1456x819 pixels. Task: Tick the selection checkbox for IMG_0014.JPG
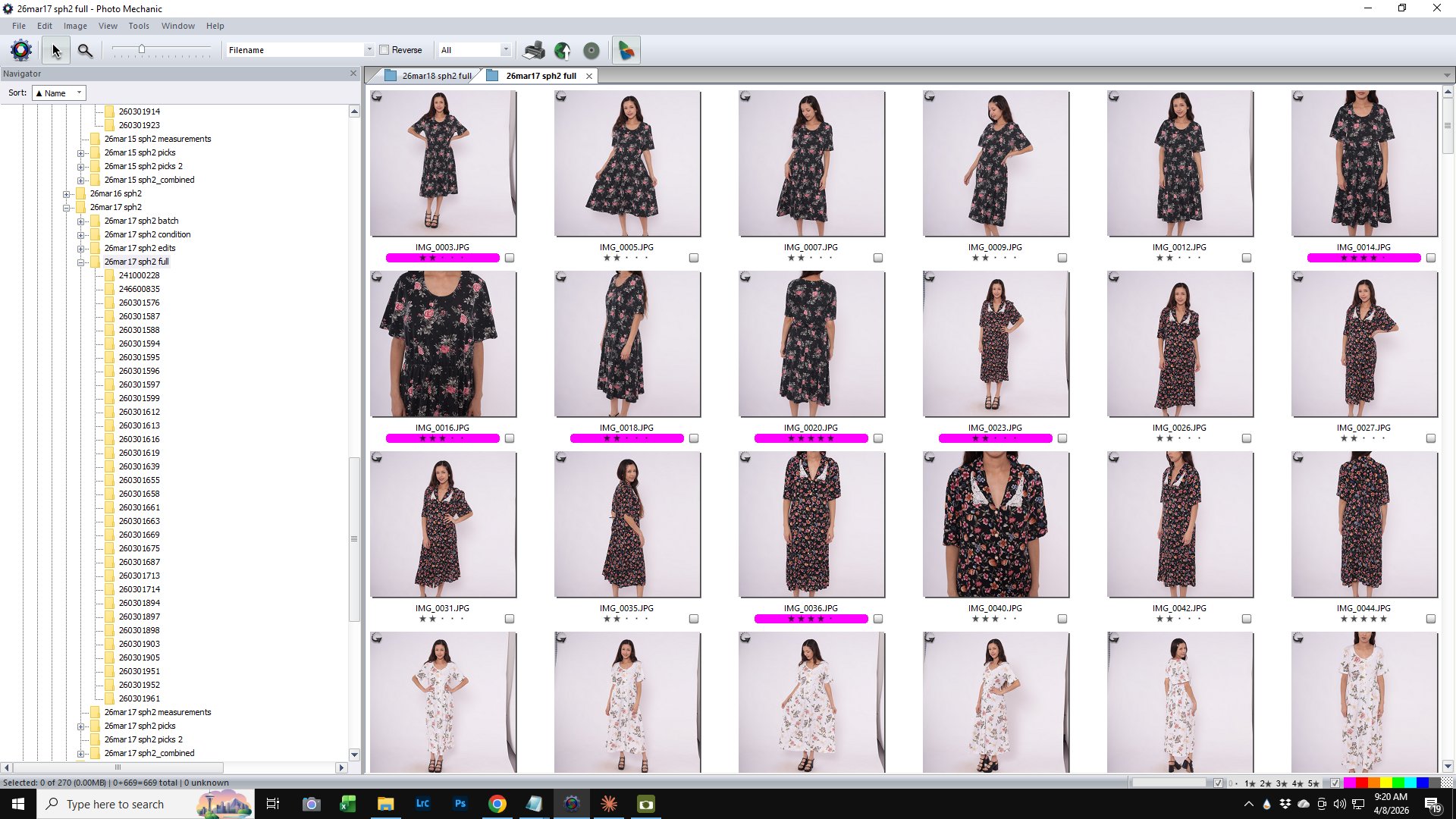(1431, 258)
